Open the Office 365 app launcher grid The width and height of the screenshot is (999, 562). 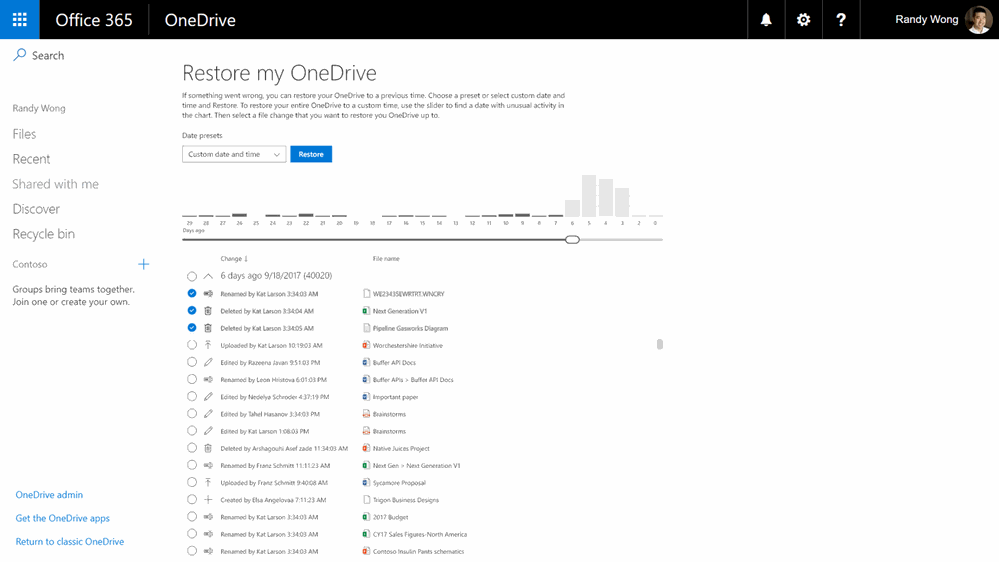click(x=20, y=20)
